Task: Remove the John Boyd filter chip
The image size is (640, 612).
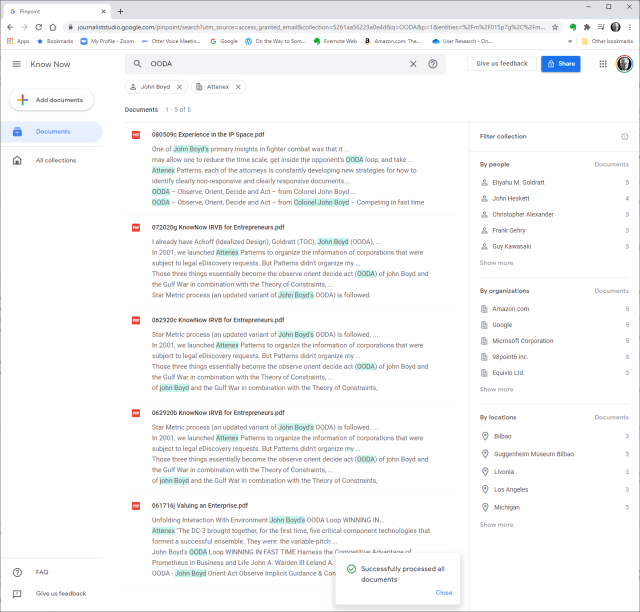Action: click(x=180, y=87)
